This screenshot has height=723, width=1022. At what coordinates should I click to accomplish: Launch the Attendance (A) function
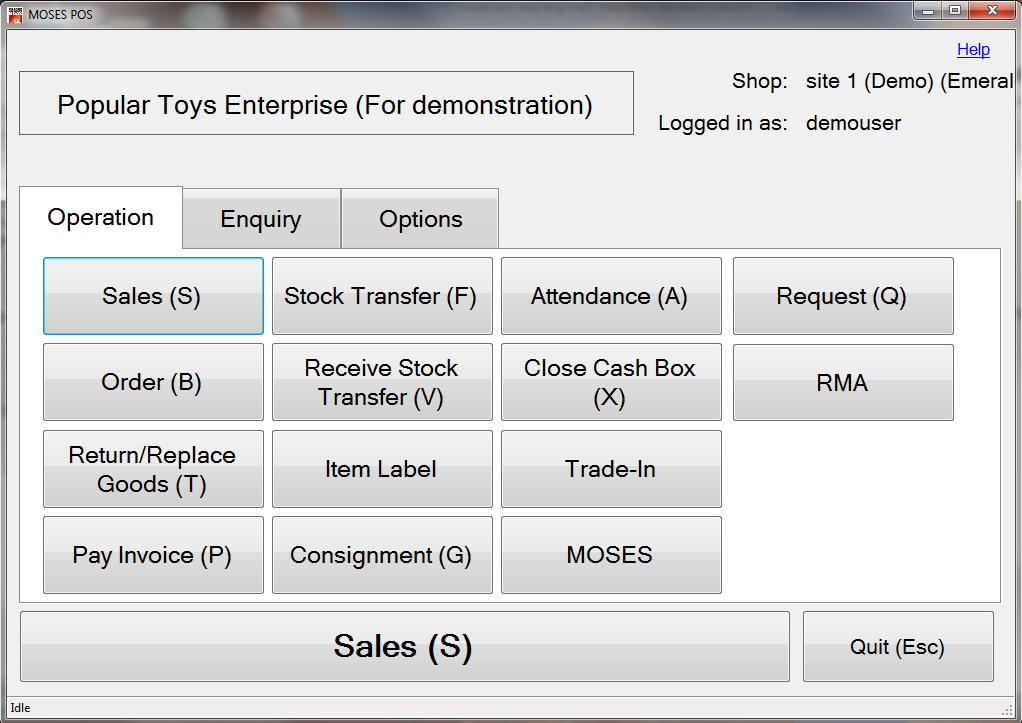[x=611, y=296]
